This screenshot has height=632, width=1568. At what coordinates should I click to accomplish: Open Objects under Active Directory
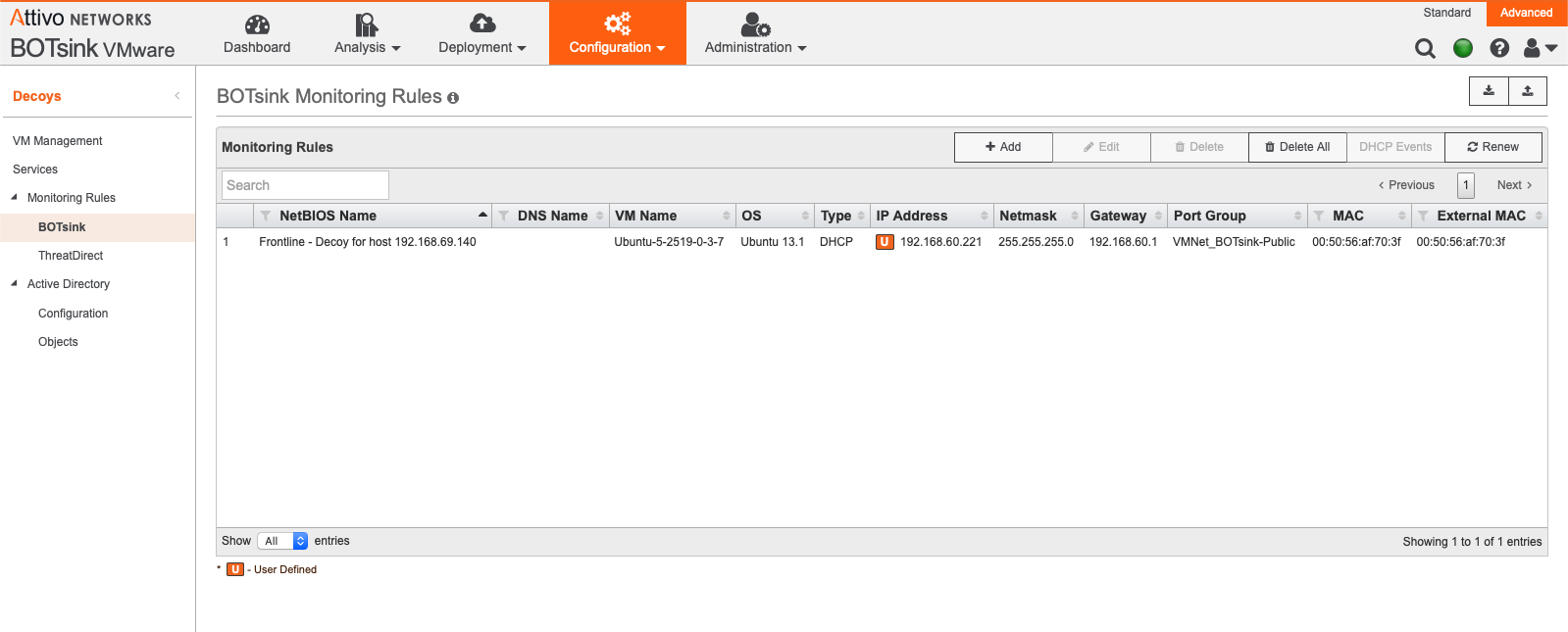coord(58,342)
